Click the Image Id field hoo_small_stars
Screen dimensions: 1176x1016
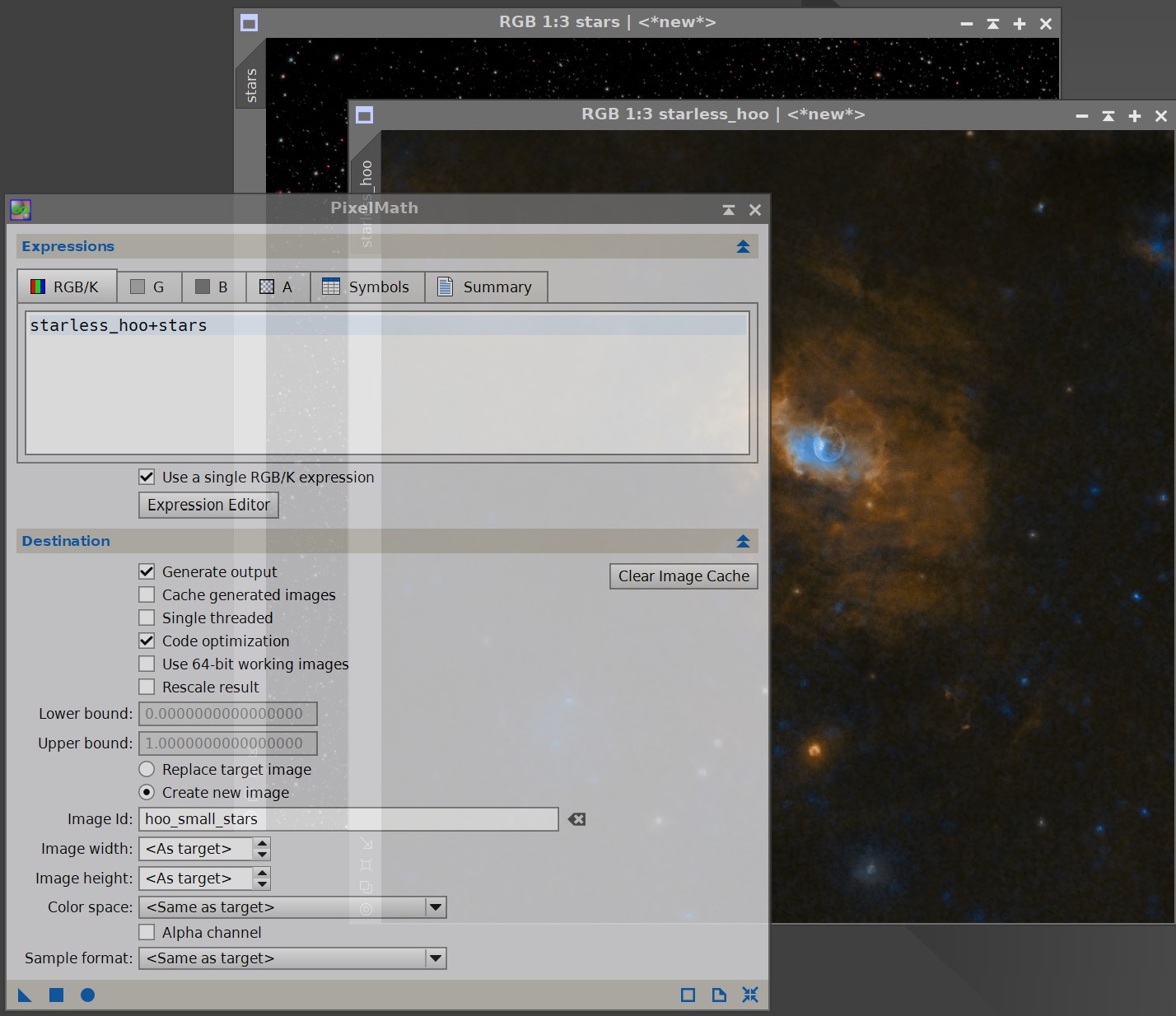click(x=348, y=819)
